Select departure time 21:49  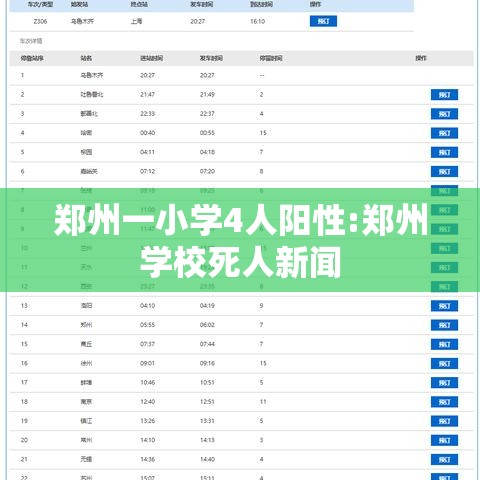tap(207, 95)
